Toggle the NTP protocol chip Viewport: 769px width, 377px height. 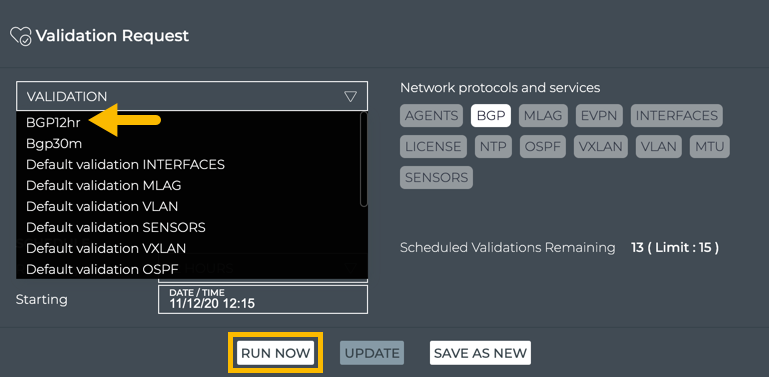pos(493,146)
